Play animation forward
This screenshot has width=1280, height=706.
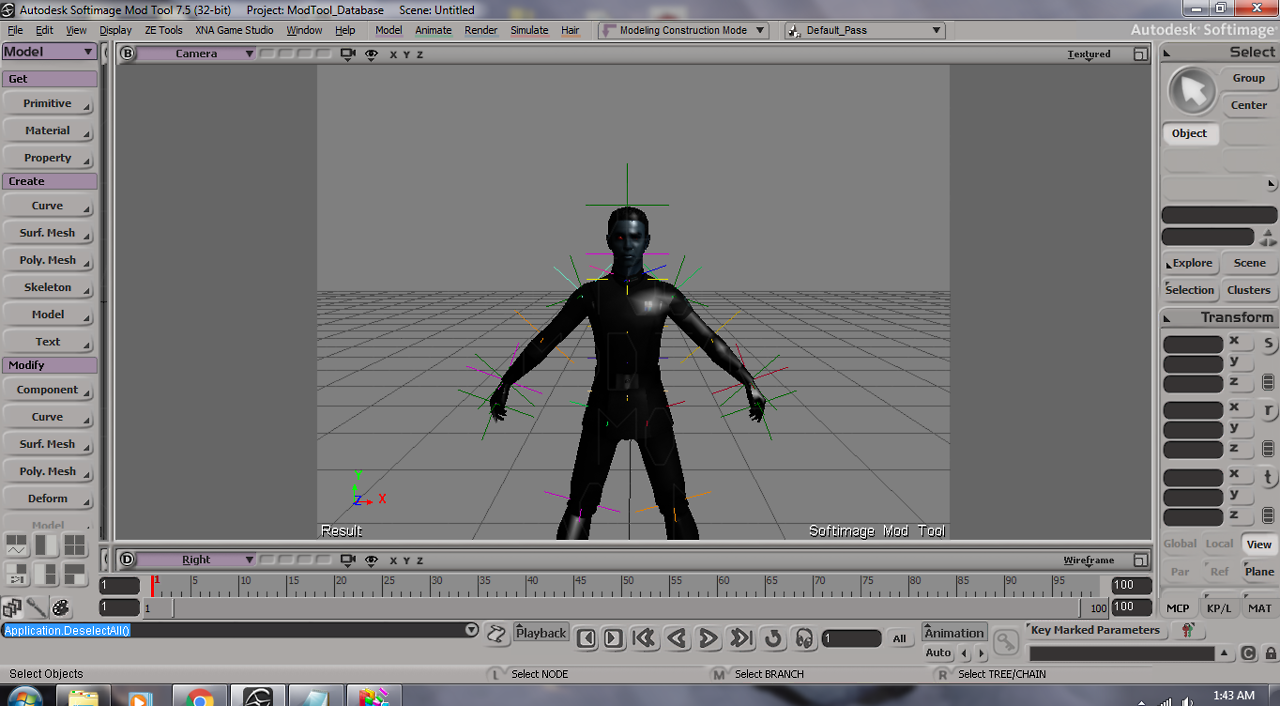[708, 638]
